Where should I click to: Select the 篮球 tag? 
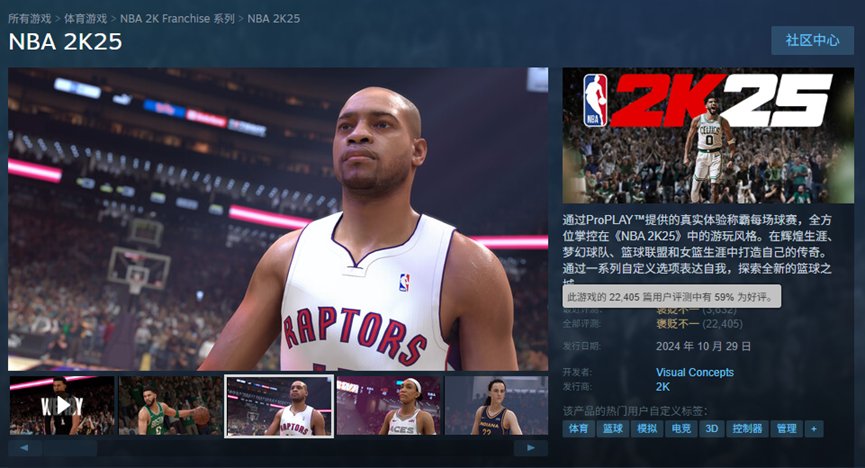point(612,429)
